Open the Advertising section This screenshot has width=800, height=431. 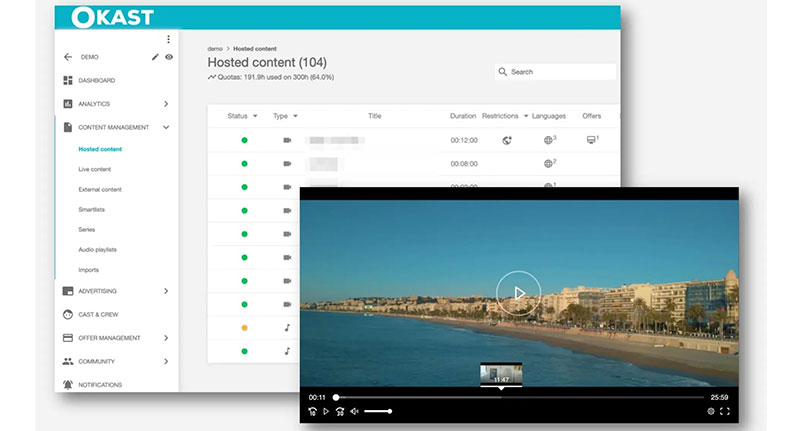(x=97, y=291)
